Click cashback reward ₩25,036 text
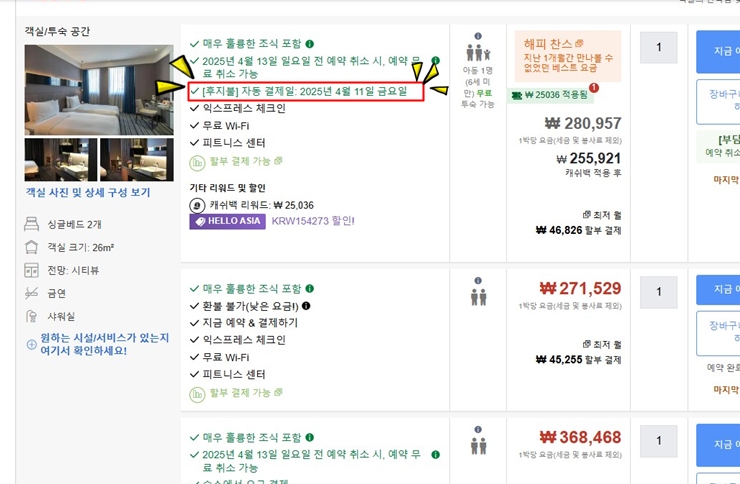The image size is (740, 484). (x=262, y=205)
